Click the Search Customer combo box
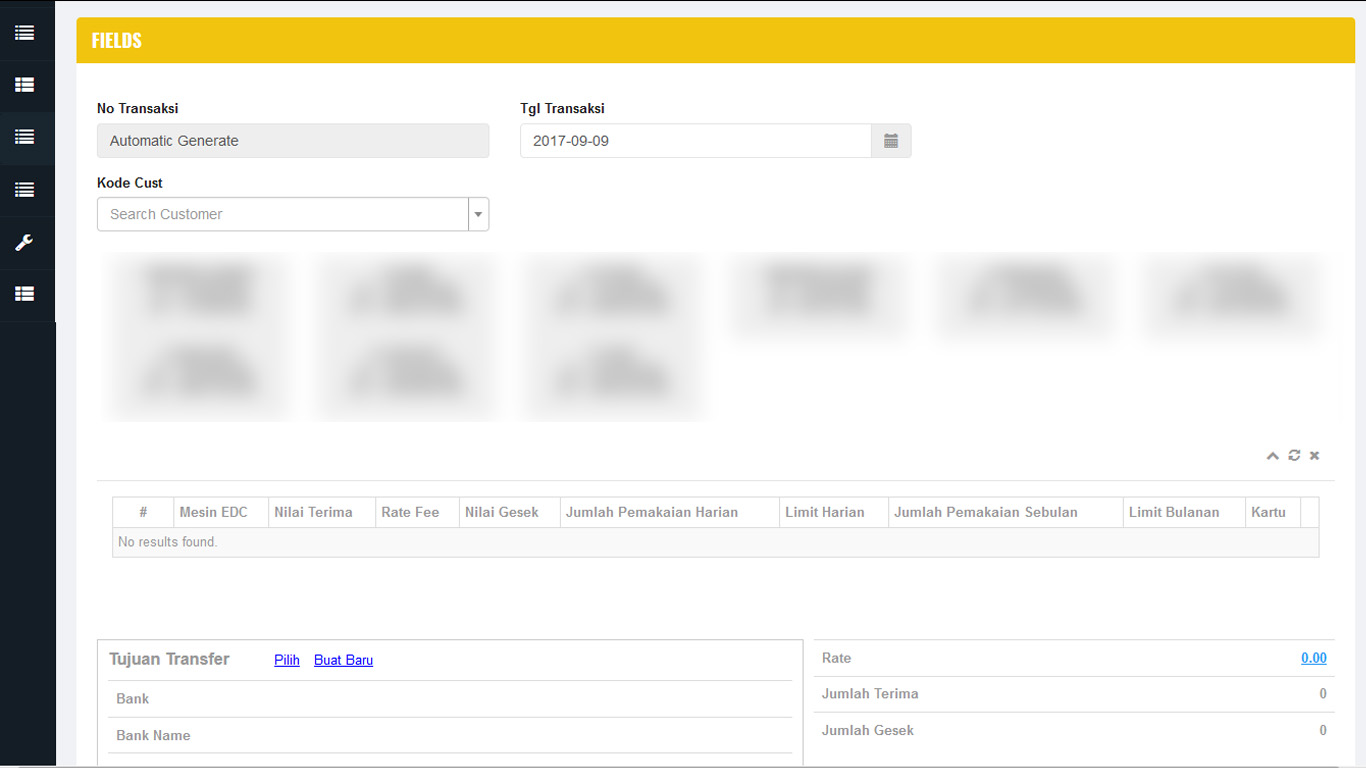The image size is (1366, 768). coord(282,214)
